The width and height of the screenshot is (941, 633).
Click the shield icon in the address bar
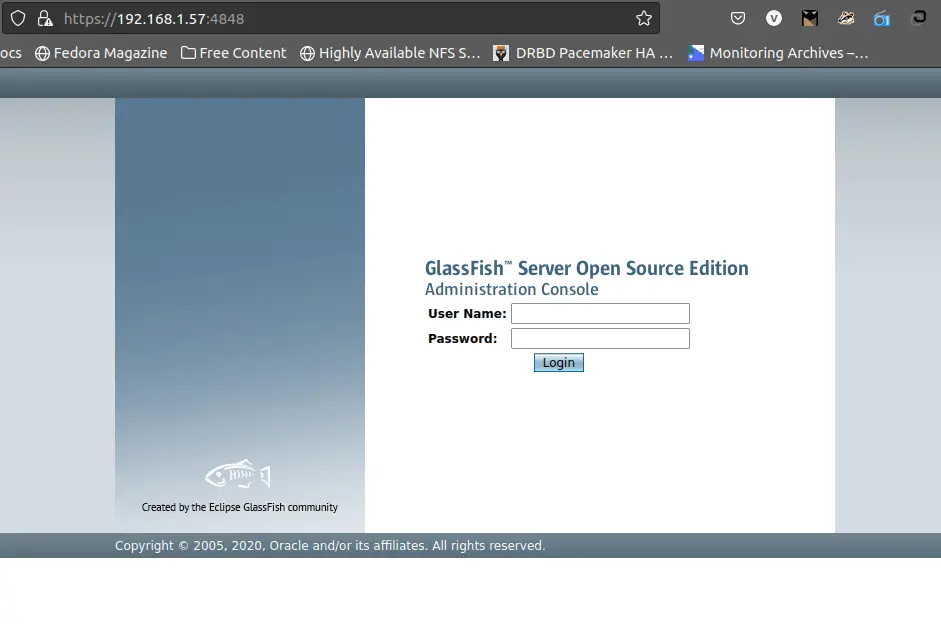point(17,17)
